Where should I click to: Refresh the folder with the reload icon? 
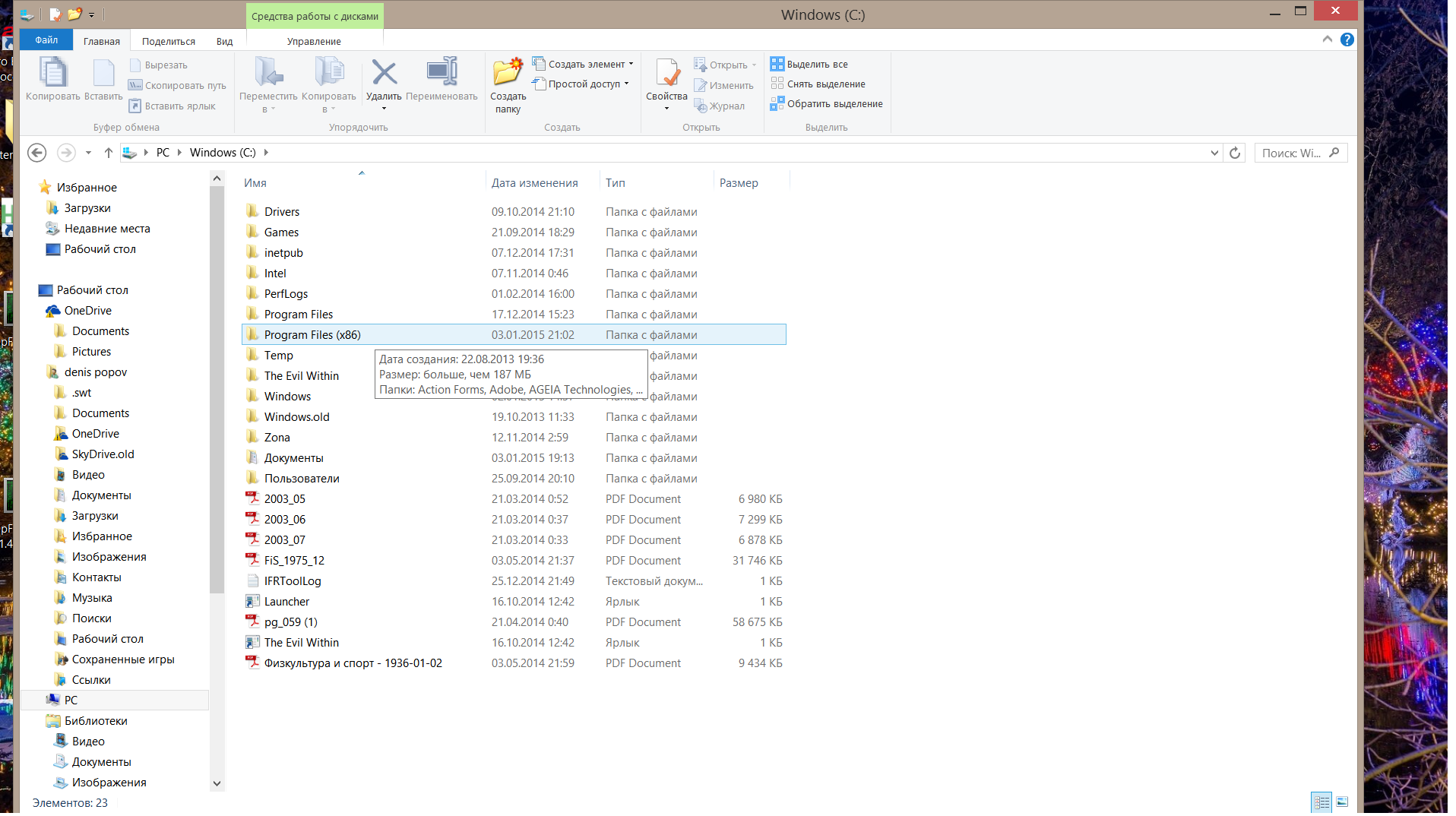click(1235, 153)
